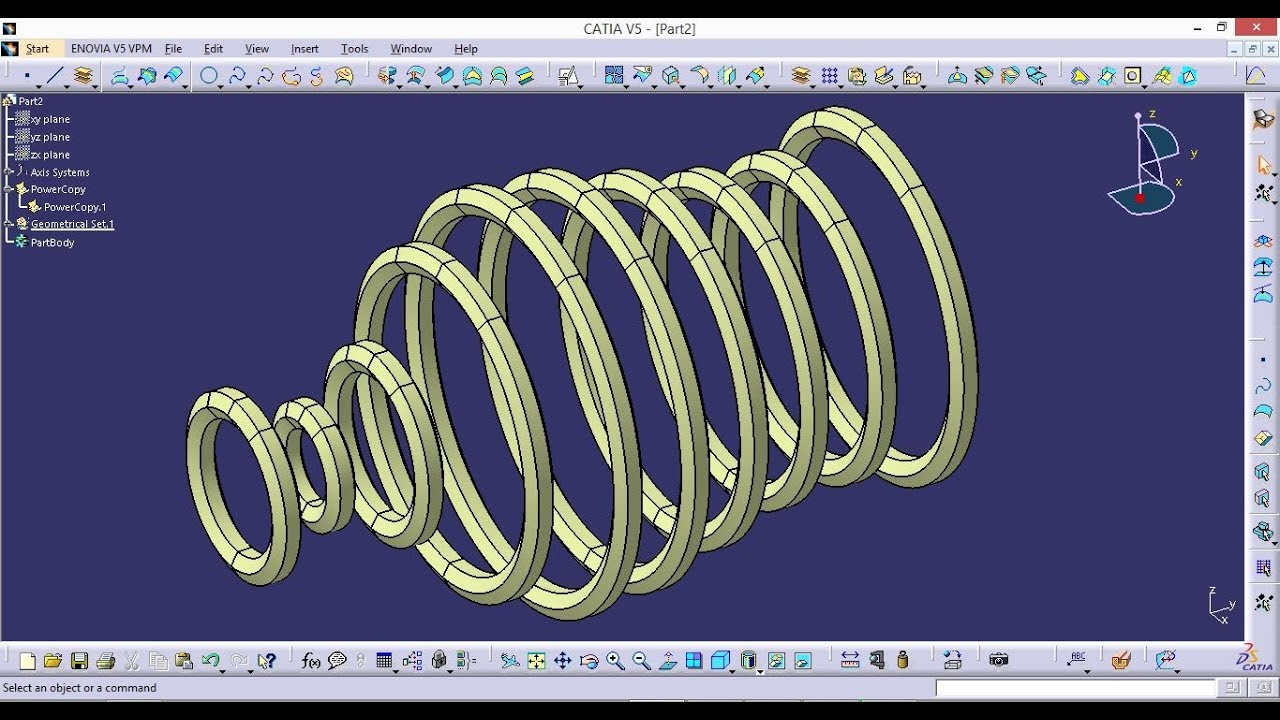Click the Select arrow in right toolbar

pos(1264,165)
